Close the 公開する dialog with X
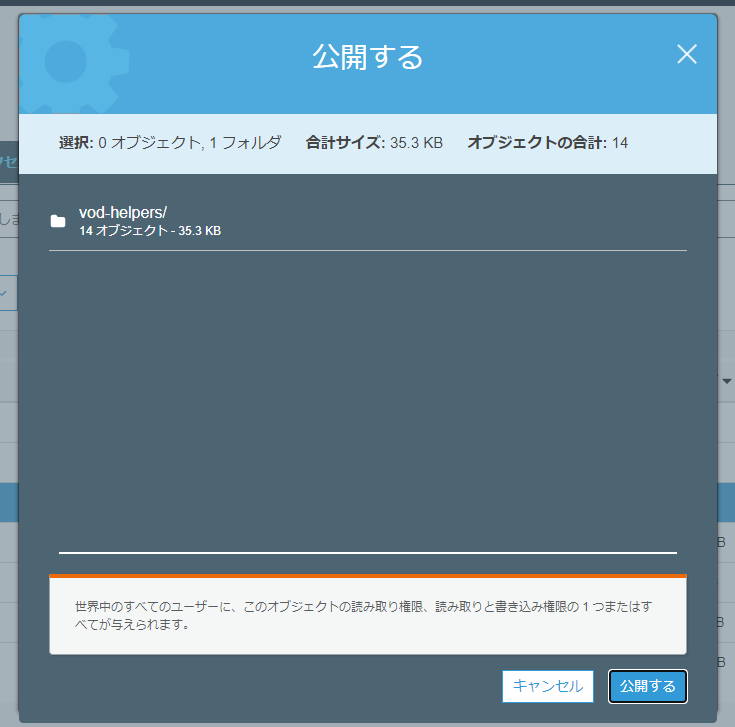This screenshot has height=727, width=735. tap(687, 54)
